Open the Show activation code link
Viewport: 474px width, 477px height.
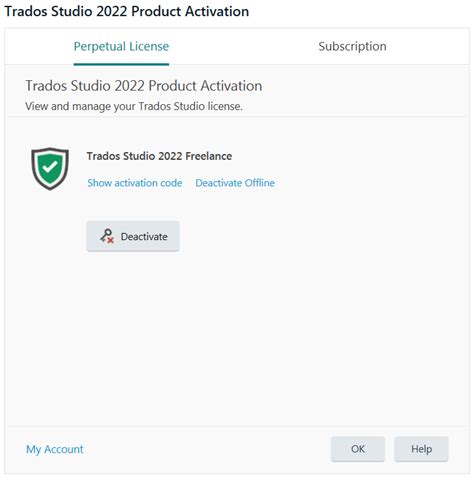point(135,183)
